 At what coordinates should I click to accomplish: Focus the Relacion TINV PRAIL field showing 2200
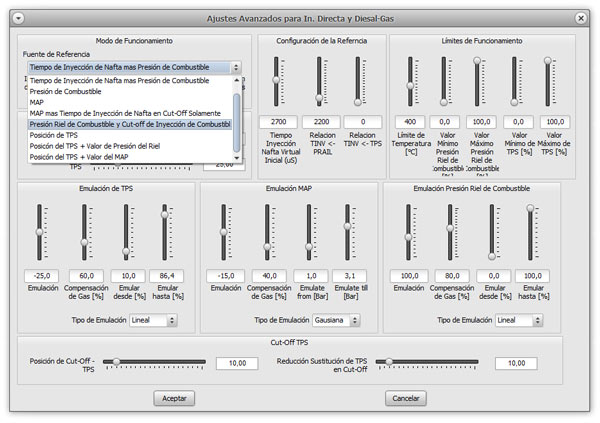(319, 121)
